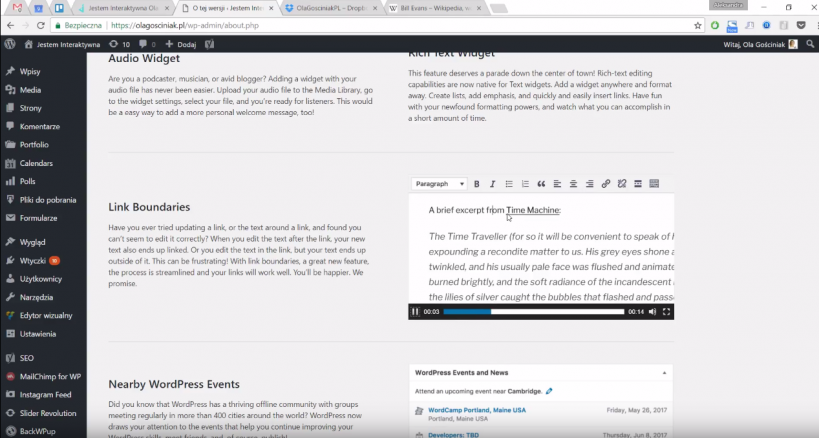Viewport: 819px width, 438px height.
Task: Open the Użytkownicy menu
Action: click(x=43, y=279)
